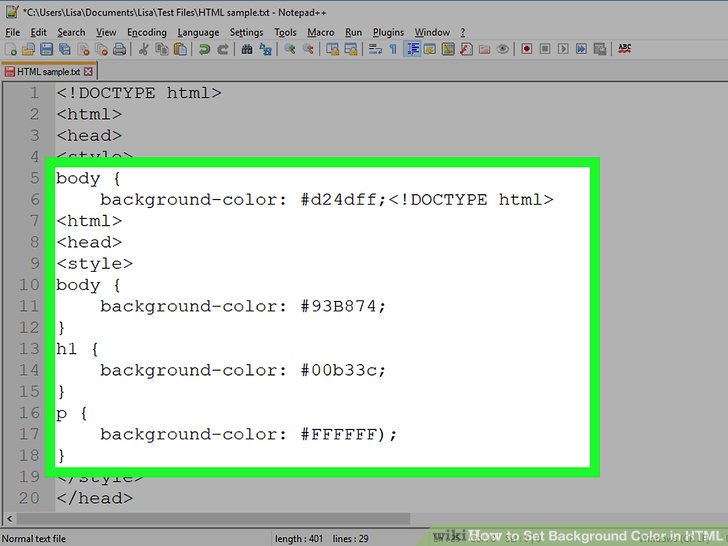Undo with the green arrow icon
This screenshot has height=546, width=728.
pos(204,49)
